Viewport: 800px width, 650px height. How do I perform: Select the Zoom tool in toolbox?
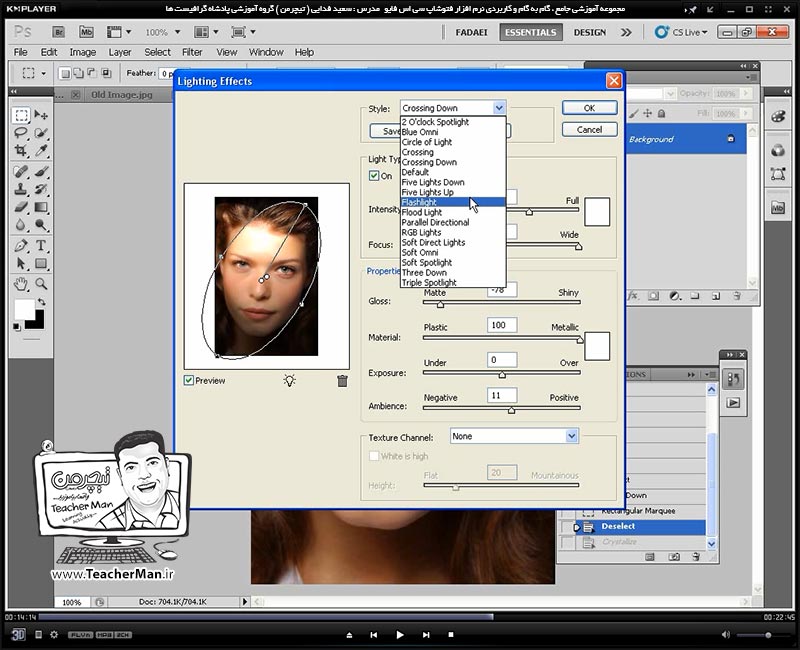pos(41,284)
